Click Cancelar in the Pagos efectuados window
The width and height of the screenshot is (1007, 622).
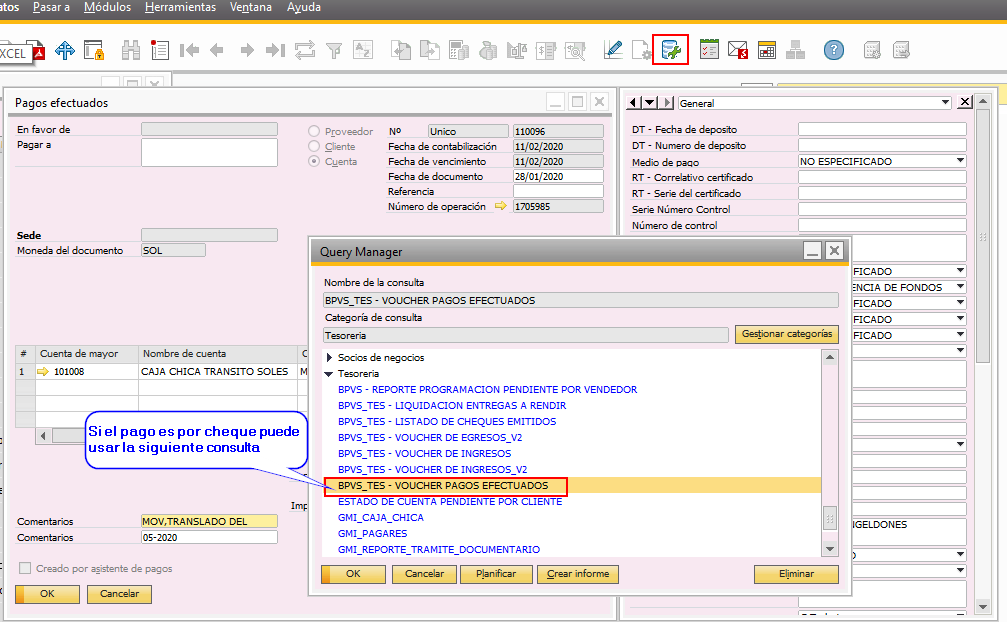119,594
